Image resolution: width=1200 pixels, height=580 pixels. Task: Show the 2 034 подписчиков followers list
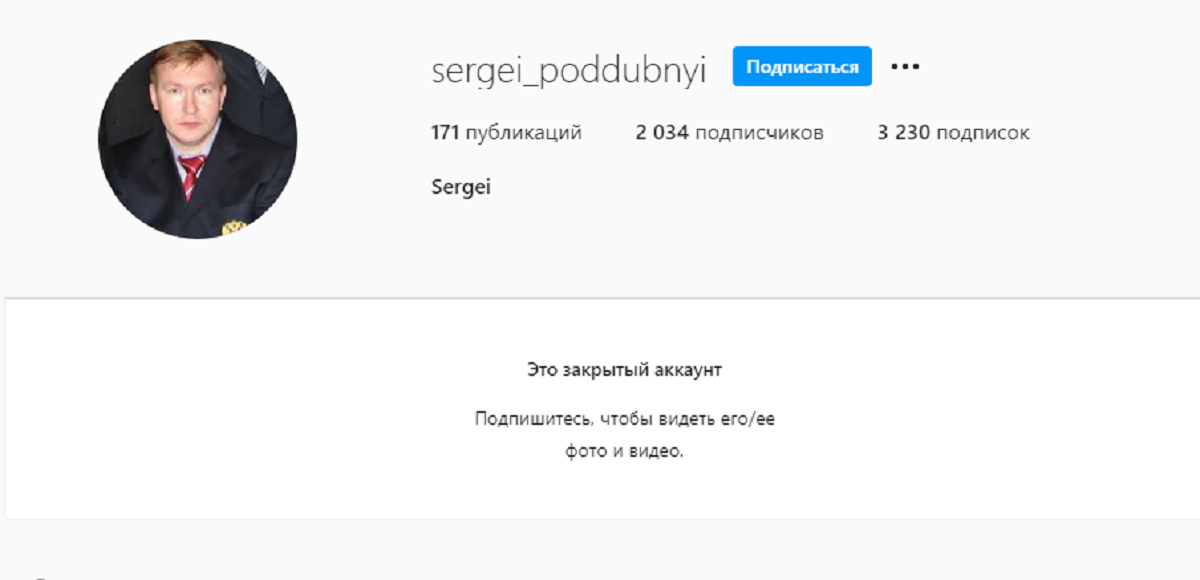[729, 133]
